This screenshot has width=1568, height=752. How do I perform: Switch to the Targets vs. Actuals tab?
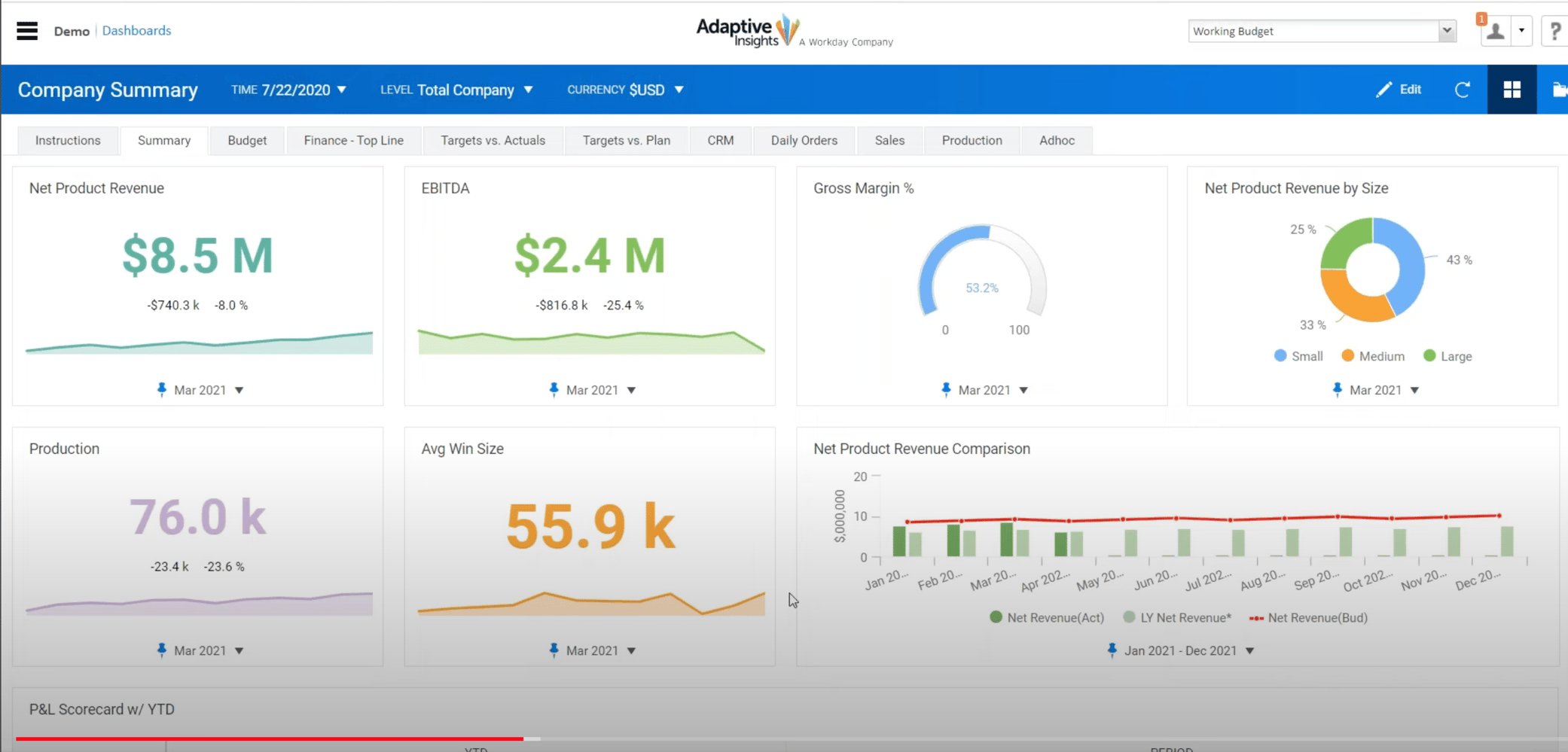click(493, 140)
